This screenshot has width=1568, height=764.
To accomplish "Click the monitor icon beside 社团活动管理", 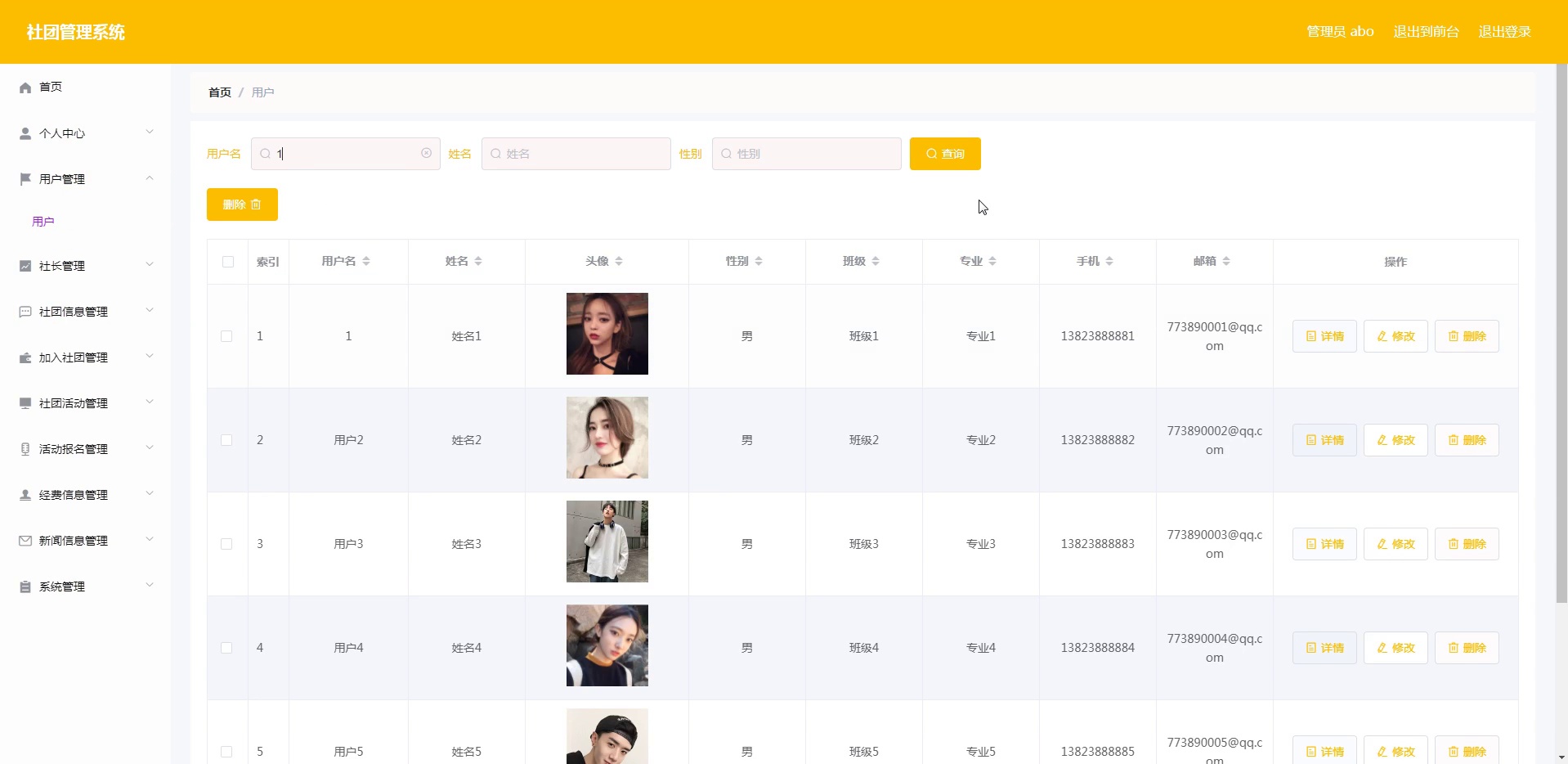I will coord(25,403).
